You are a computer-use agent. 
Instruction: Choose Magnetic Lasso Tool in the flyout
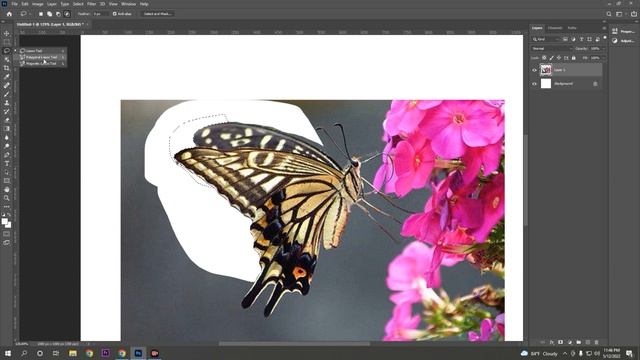(x=42, y=64)
